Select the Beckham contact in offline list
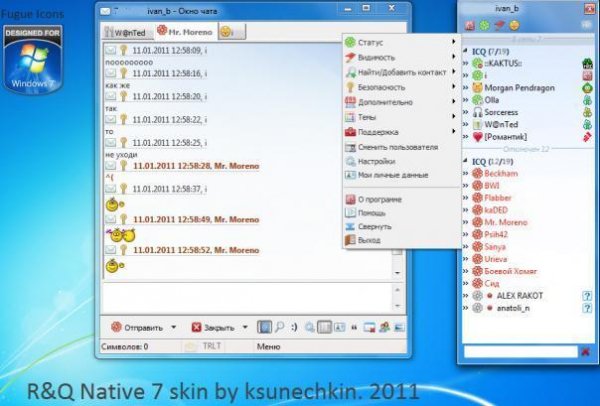This screenshot has height=406, width=600. (x=501, y=173)
